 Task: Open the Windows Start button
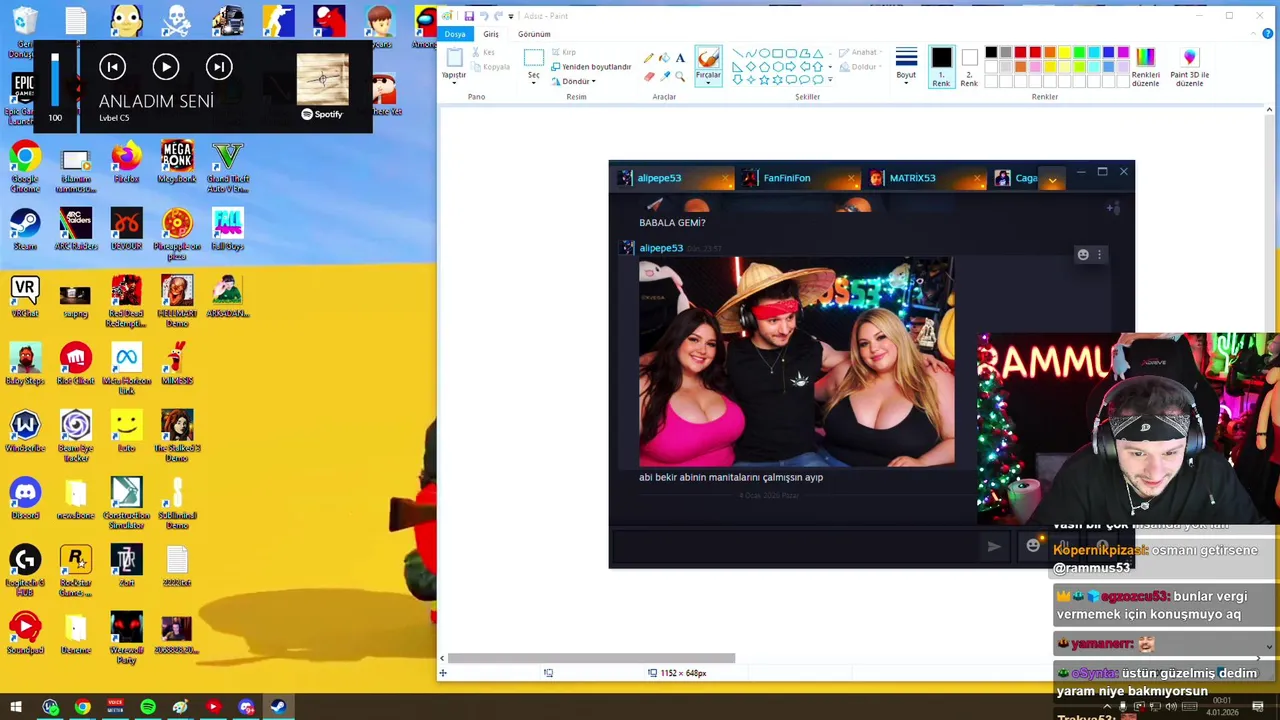click(x=16, y=707)
